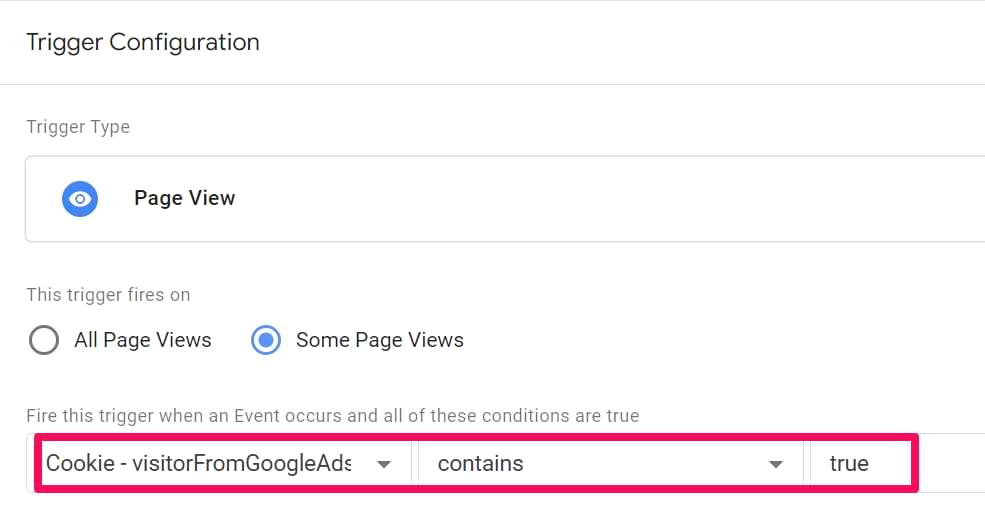Open the "contains" operator dropdown

608,464
